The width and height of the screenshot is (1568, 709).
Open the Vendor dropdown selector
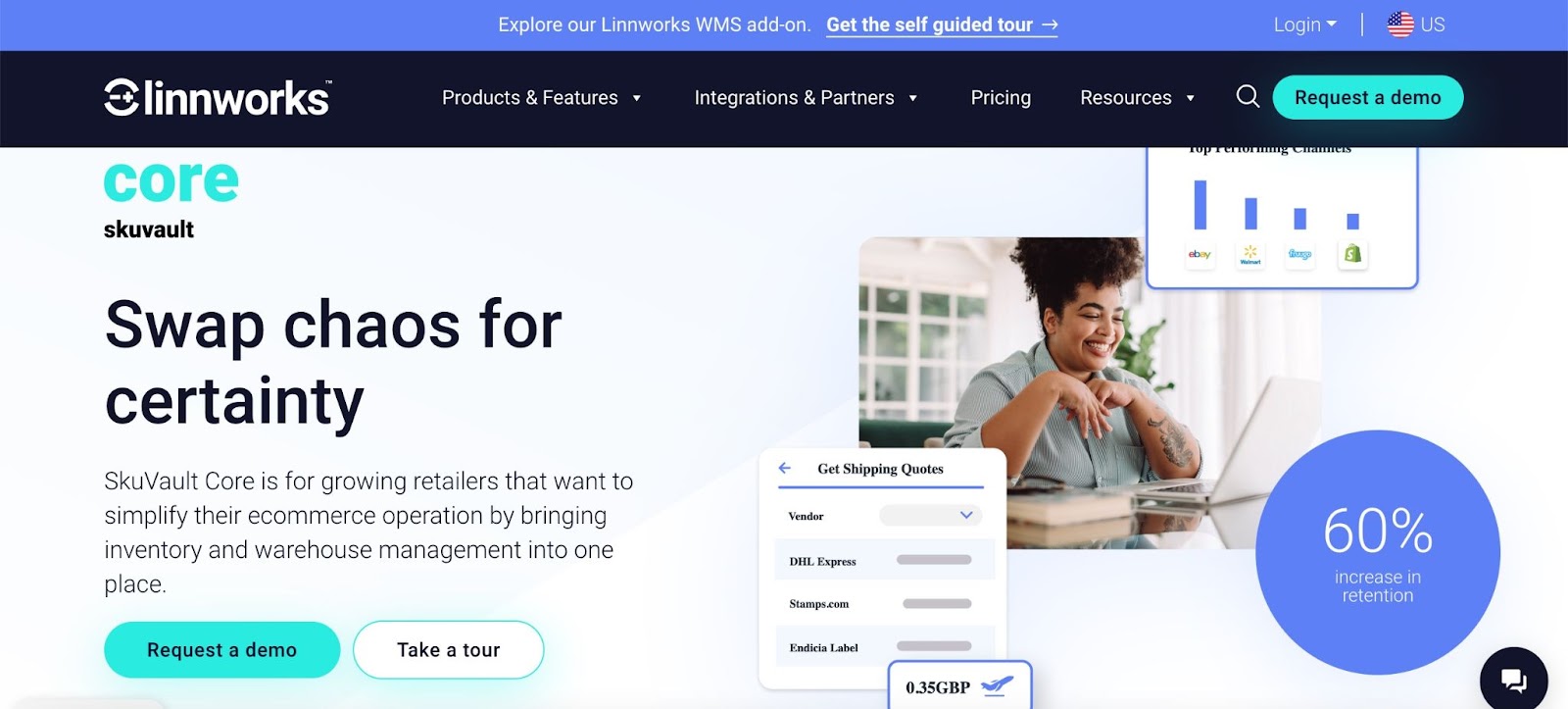point(930,515)
